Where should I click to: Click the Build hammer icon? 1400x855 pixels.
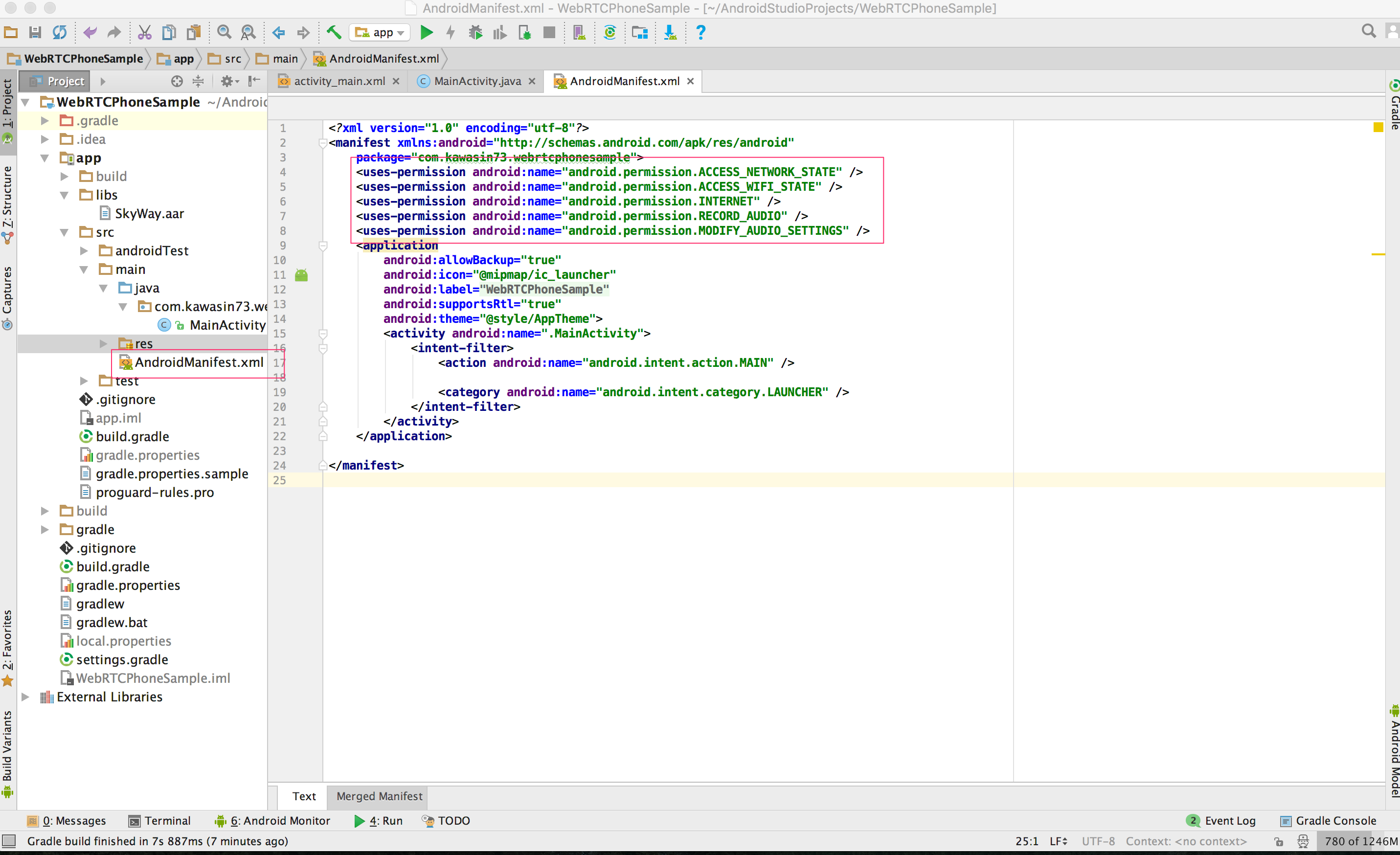point(334,32)
